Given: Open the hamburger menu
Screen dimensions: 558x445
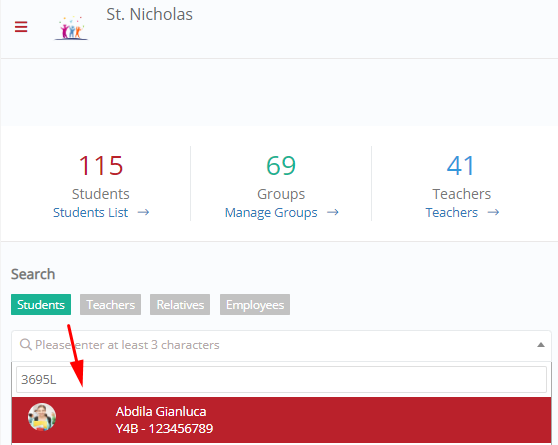Looking at the screenshot, I should click(x=21, y=27).
